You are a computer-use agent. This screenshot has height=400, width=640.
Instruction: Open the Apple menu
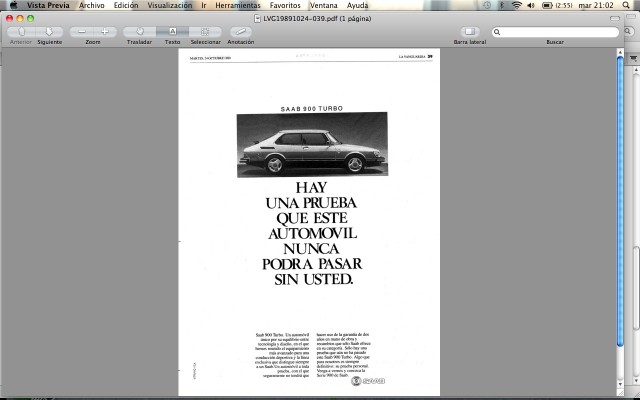13,5
